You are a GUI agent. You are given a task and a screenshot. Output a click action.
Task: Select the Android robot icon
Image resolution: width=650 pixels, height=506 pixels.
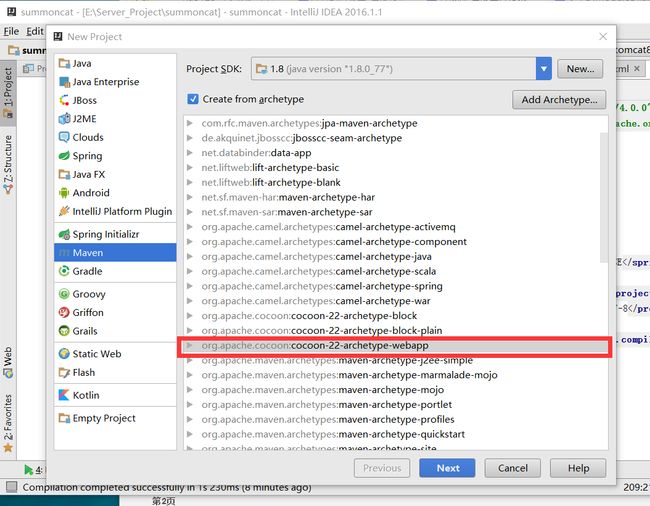[64, 193]
